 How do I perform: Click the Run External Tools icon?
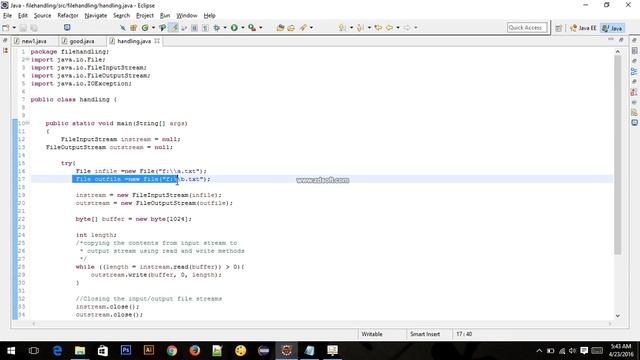(x=252, y=28)
